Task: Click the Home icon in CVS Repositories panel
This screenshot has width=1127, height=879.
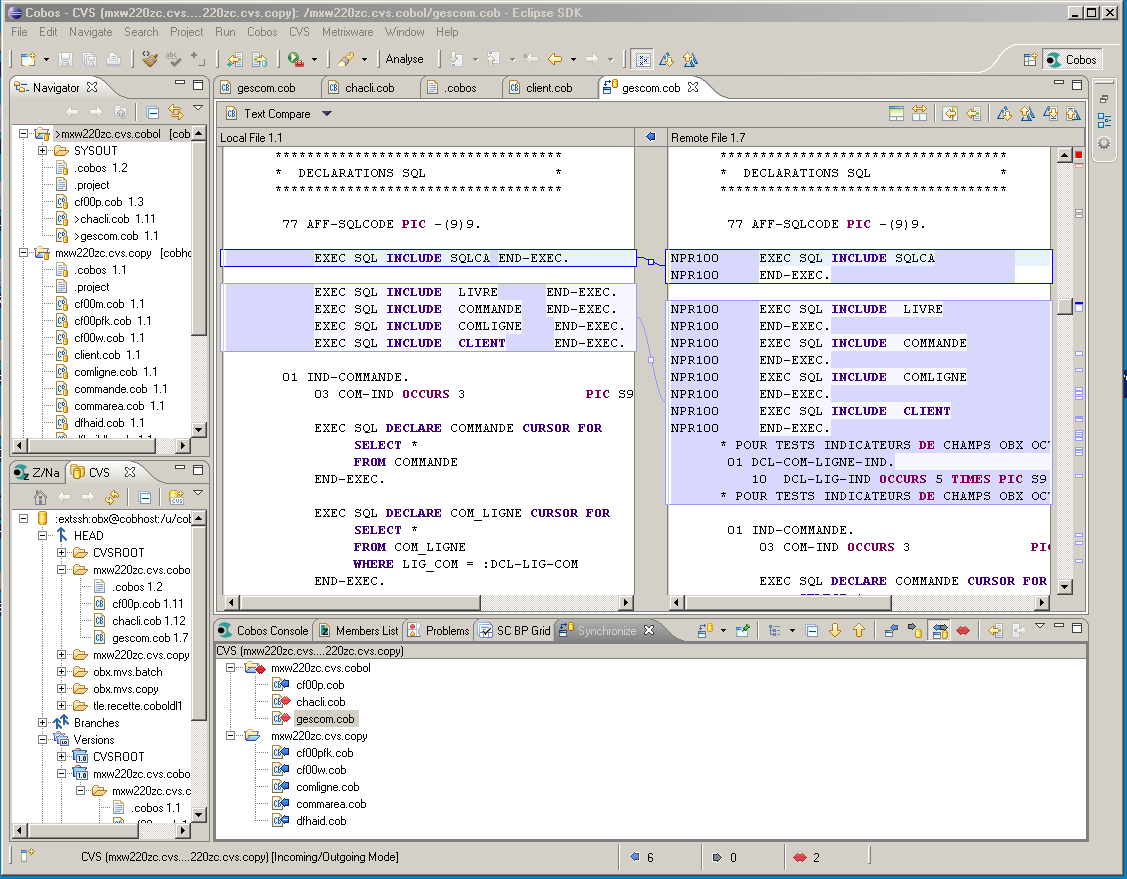Action: 40,497
